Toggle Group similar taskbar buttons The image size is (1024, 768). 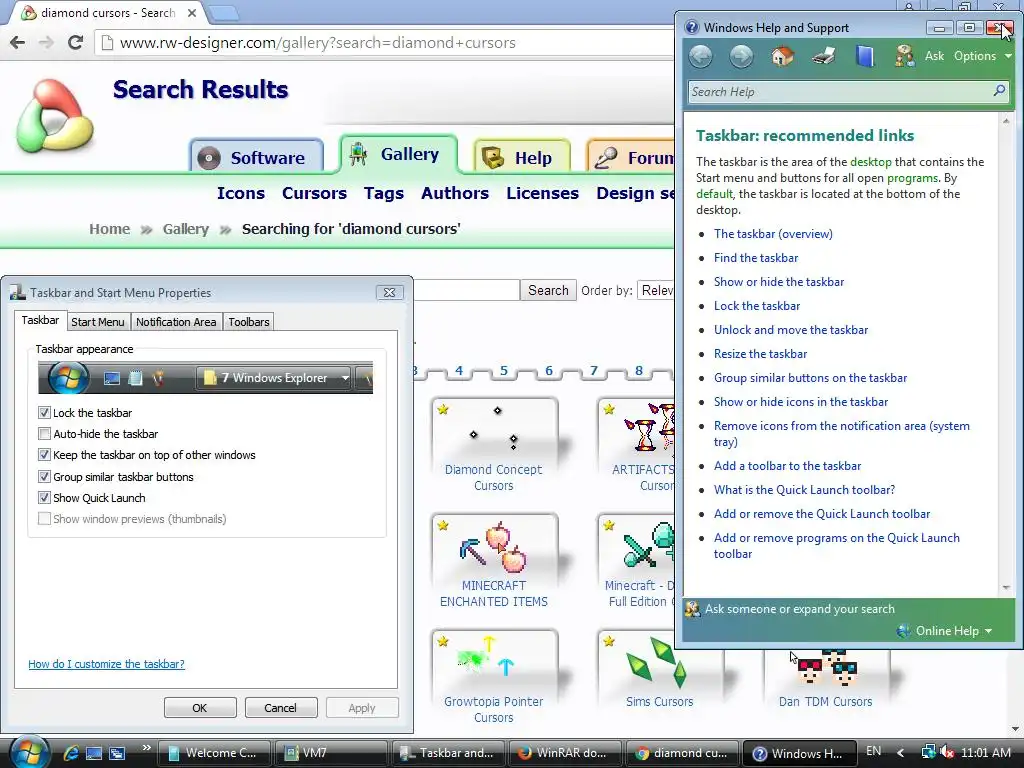44,477
